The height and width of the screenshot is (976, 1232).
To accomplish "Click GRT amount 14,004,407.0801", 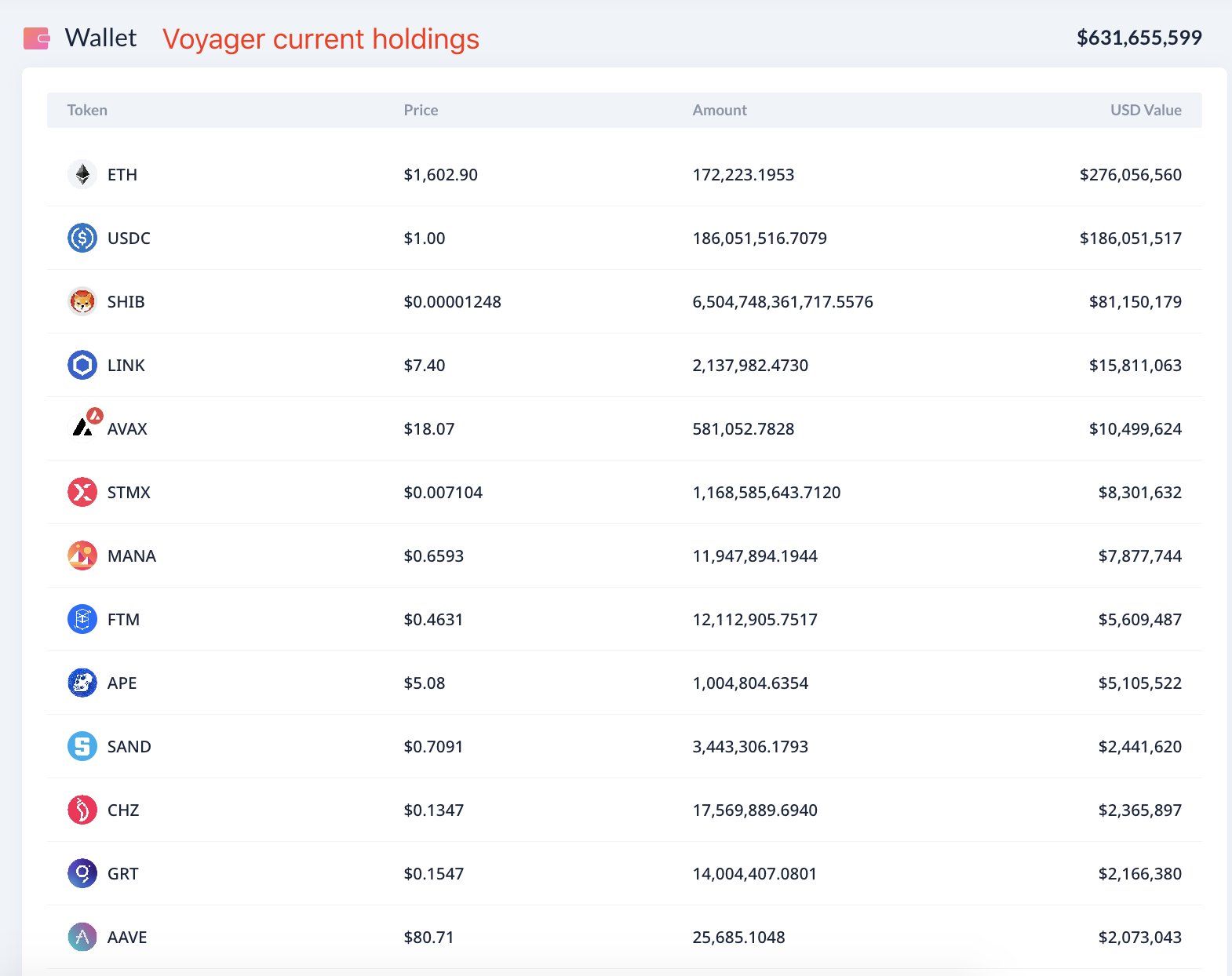I will pyautogui.click(x=754, y=873).
